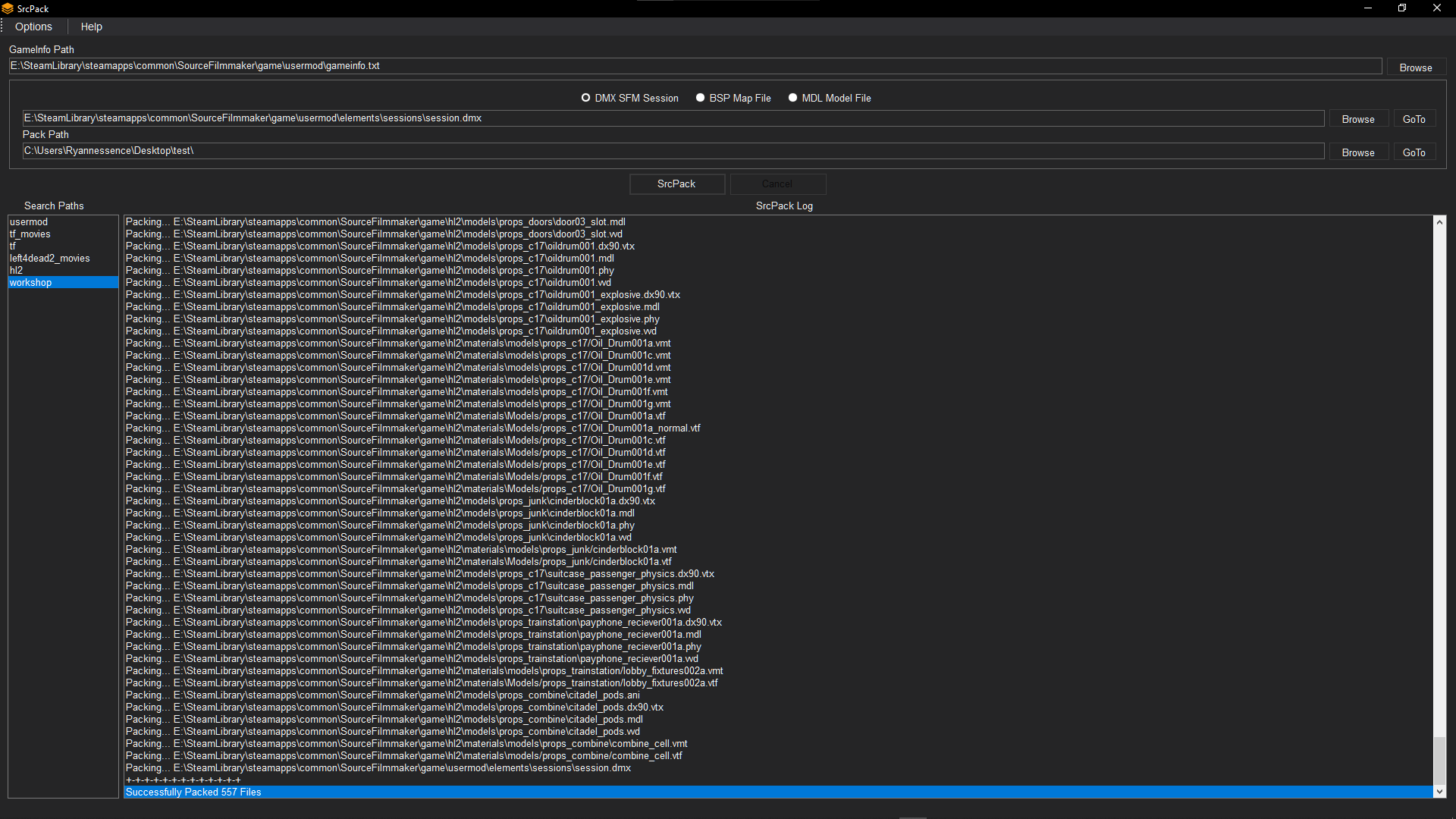
Task: Select hl2 in Search Paths list
Action: [63, 271]
